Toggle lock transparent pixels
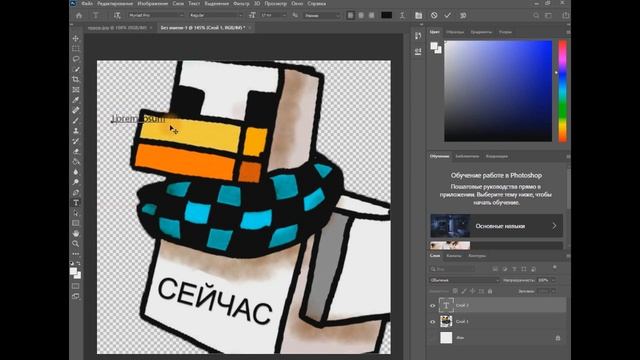640x360 pixels. coord(455,291)
